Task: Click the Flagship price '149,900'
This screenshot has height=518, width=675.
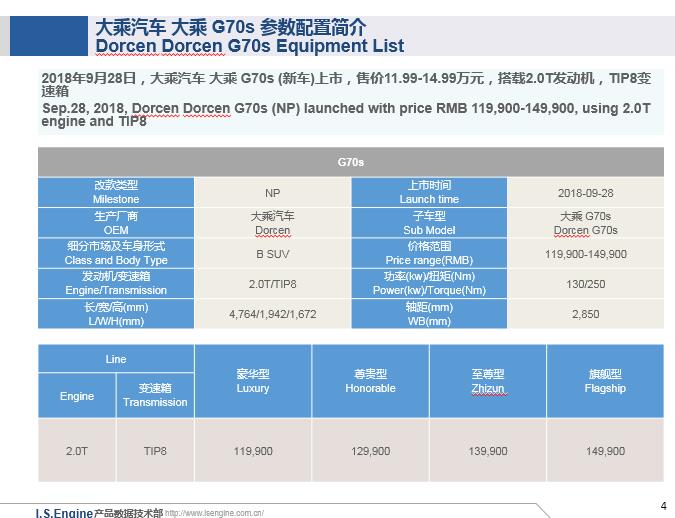Action: point(605,451)
